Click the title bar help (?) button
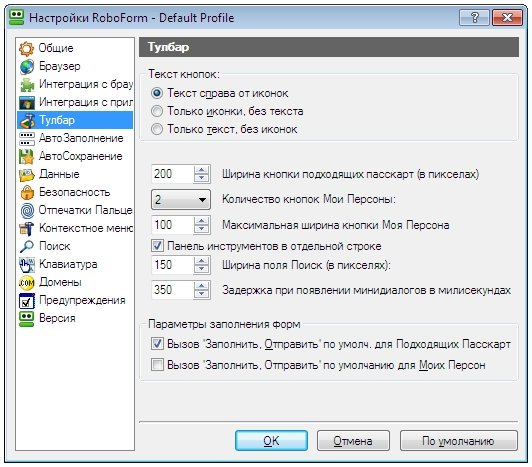The width and height of the screenshot is (532, 467). pyautogui.click(x=474, y=17)
